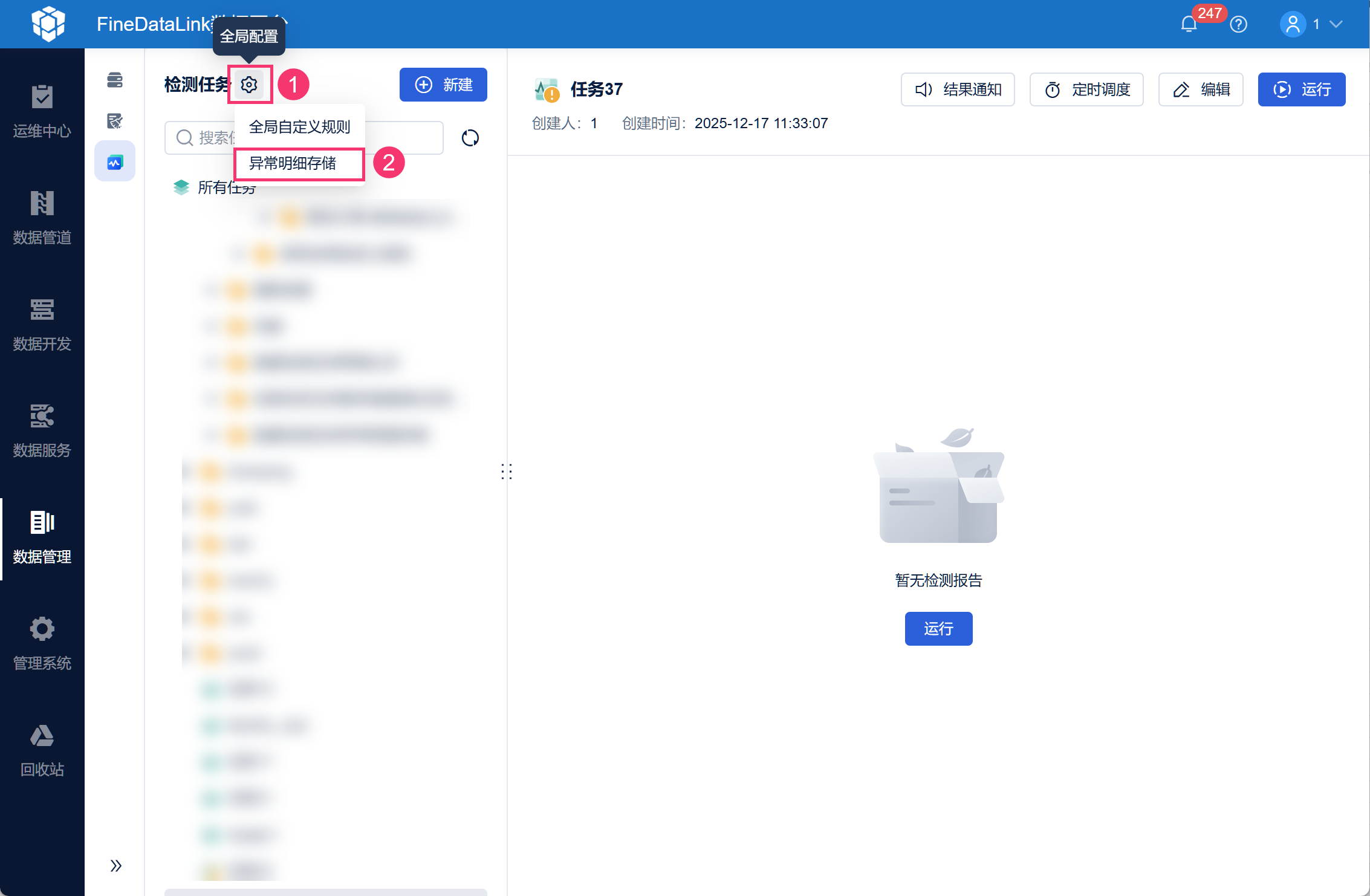1370x896 pixels.
Task: Click creation time 2025-12-17 11:33:07
Action: tap(761, 123)
